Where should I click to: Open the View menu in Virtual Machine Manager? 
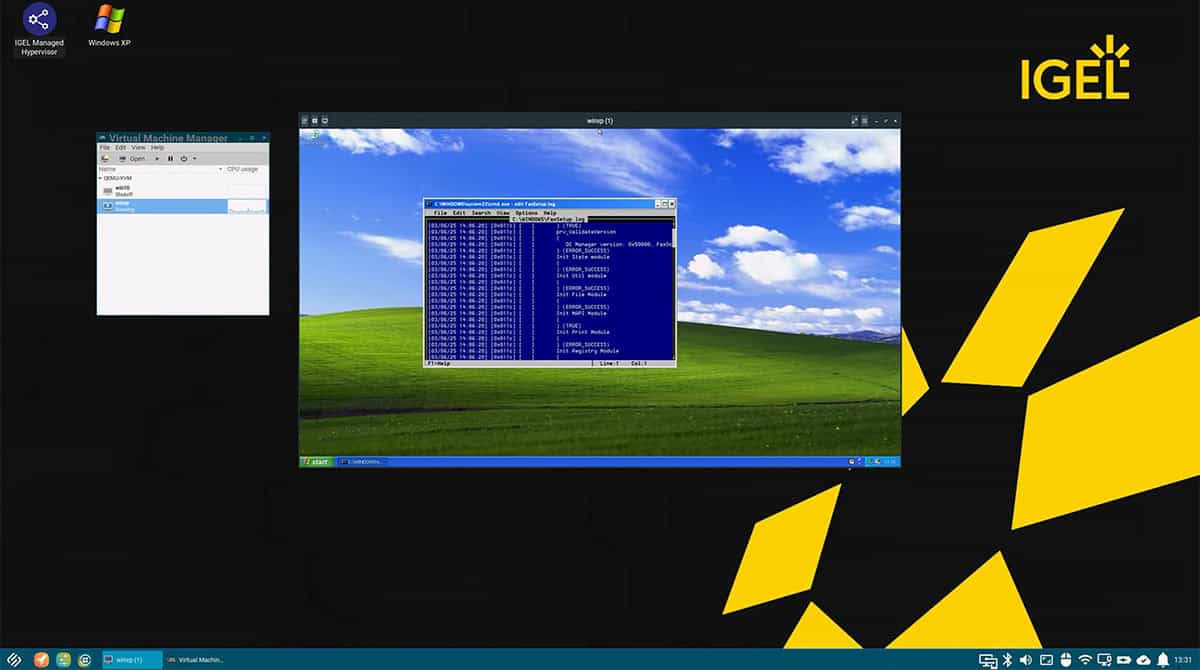click(x=138, y=147)
